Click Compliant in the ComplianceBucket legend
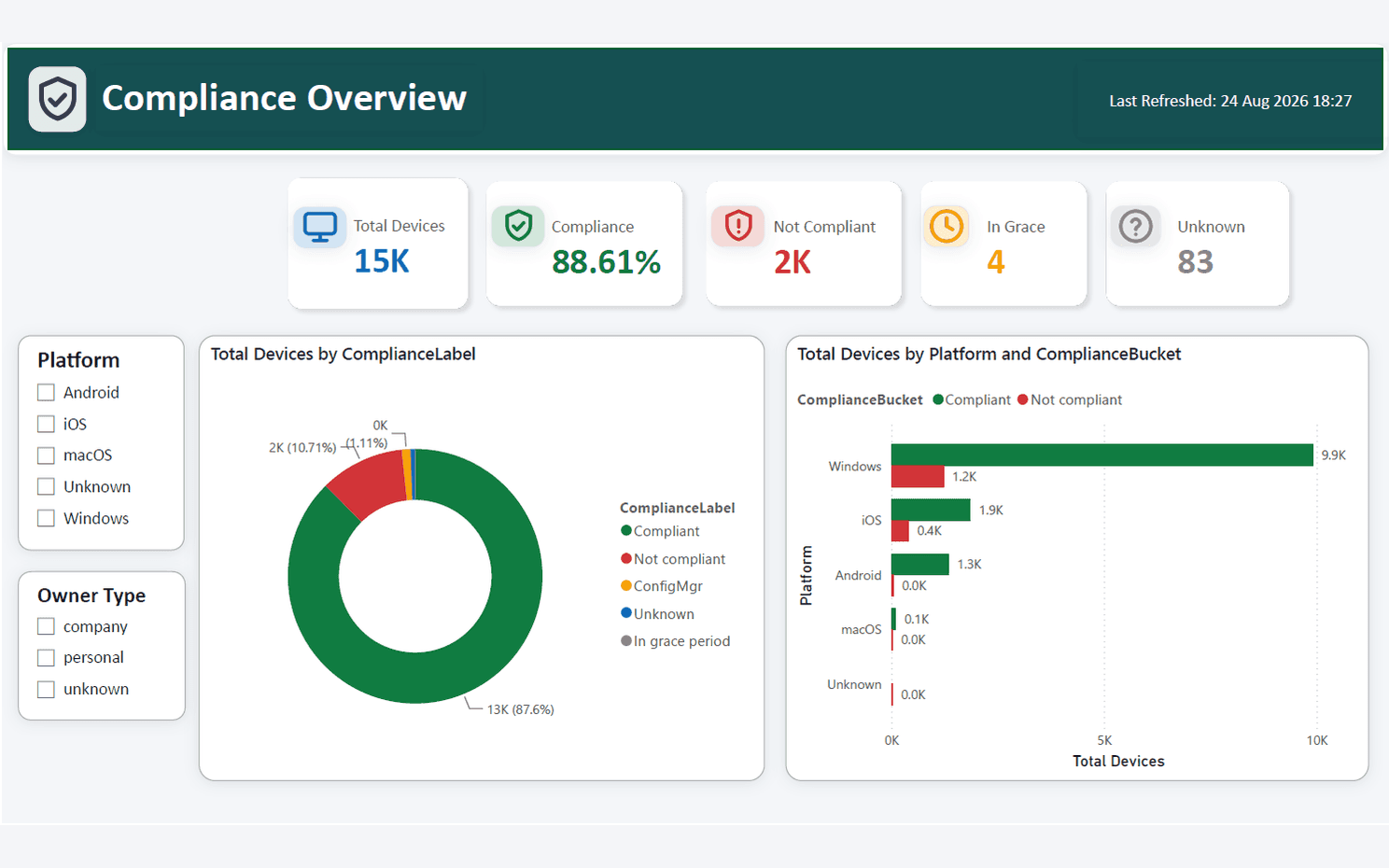 click(x=972, y=399)
